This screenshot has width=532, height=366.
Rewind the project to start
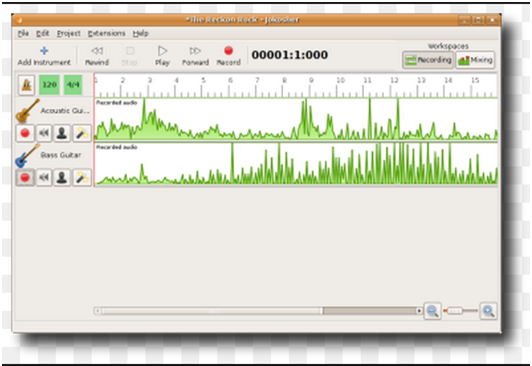click(x=97, y=56)
